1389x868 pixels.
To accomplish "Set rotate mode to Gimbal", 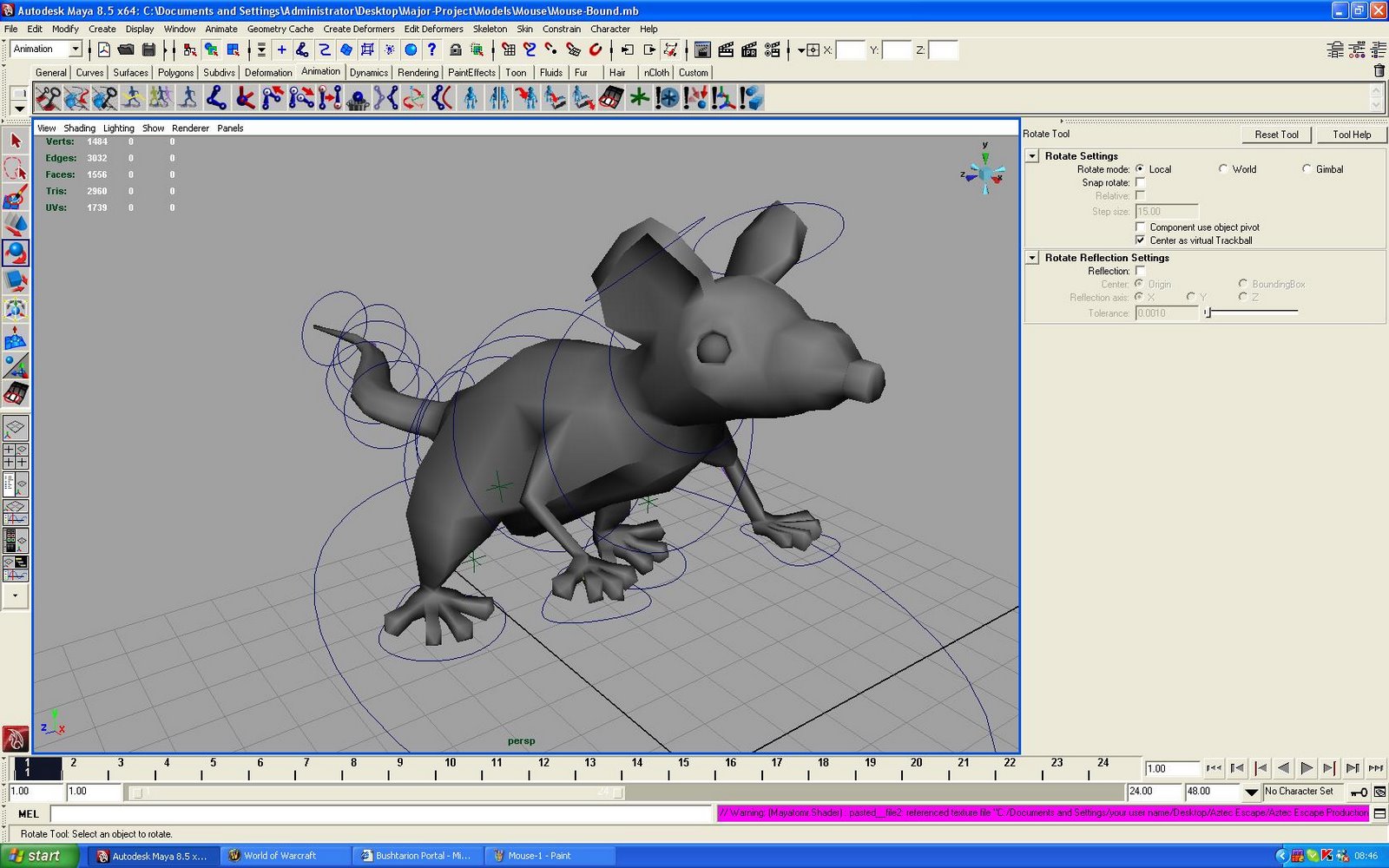I will tap(1307, 169).
